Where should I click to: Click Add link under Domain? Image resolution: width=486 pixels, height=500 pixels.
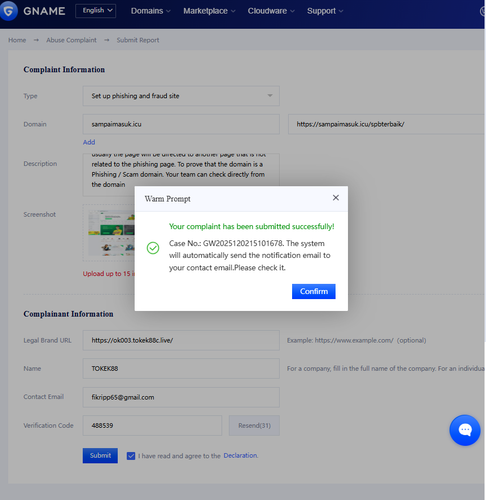[89, 142]
